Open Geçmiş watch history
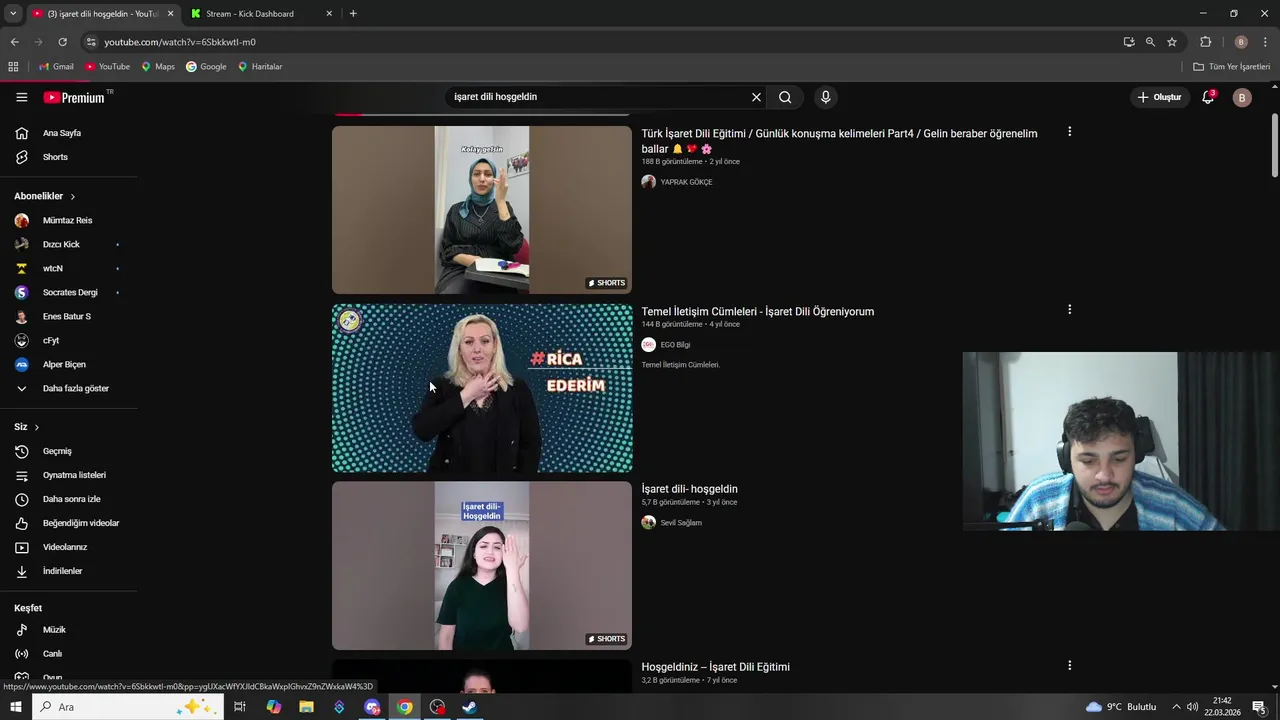Viewport: 1280px width, 720px height. click(57, 451)
